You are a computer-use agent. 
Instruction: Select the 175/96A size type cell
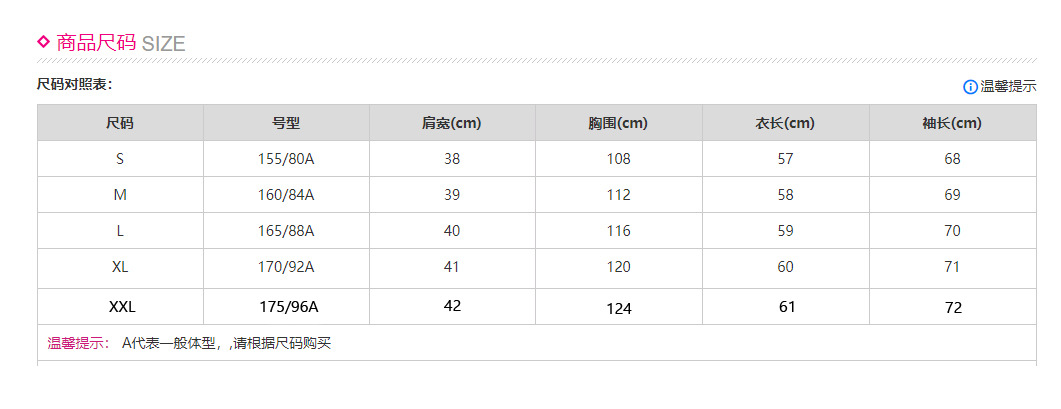pyautogui.click(x=286, y=307)
